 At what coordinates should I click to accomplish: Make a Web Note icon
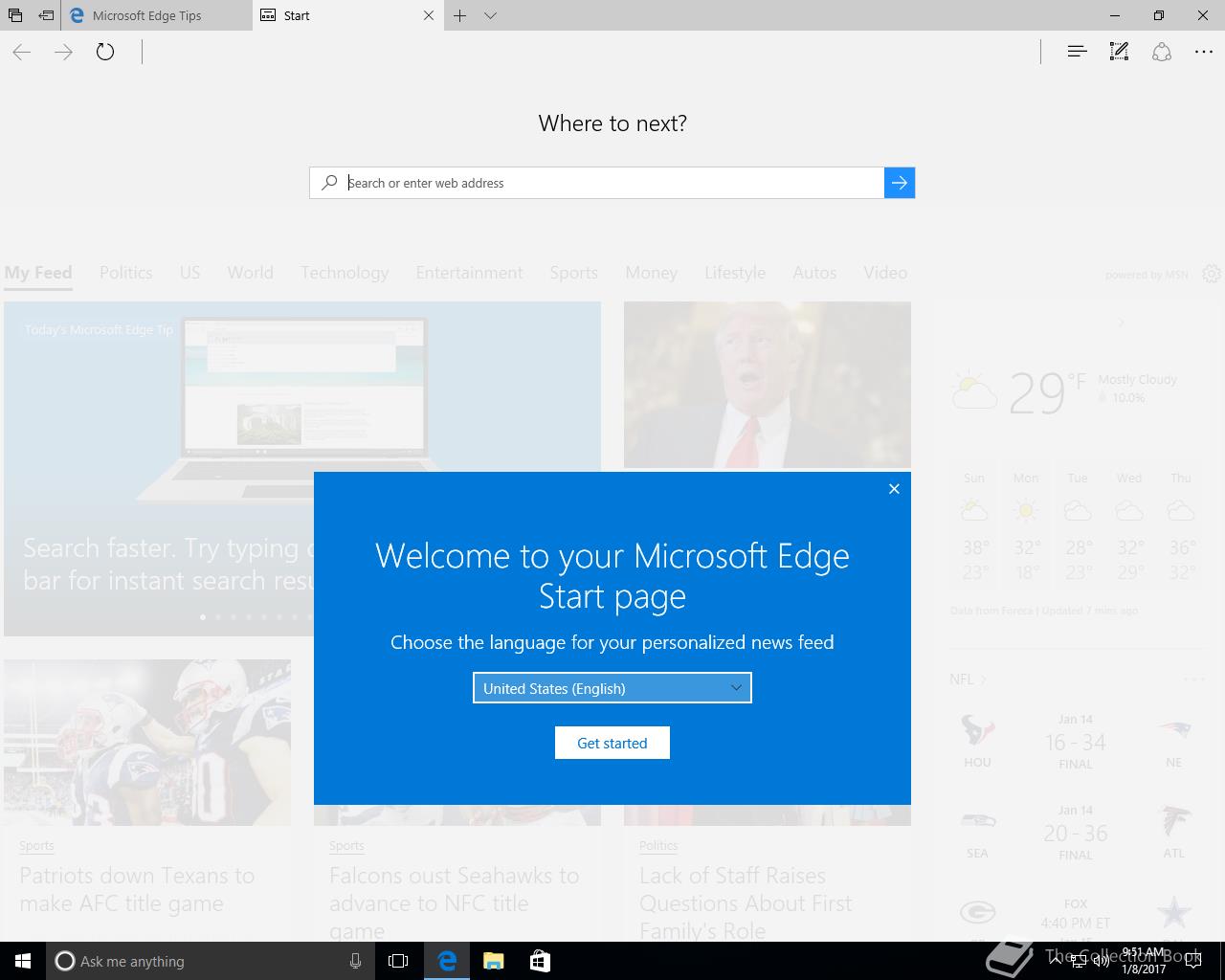[x=1119, y=52]
